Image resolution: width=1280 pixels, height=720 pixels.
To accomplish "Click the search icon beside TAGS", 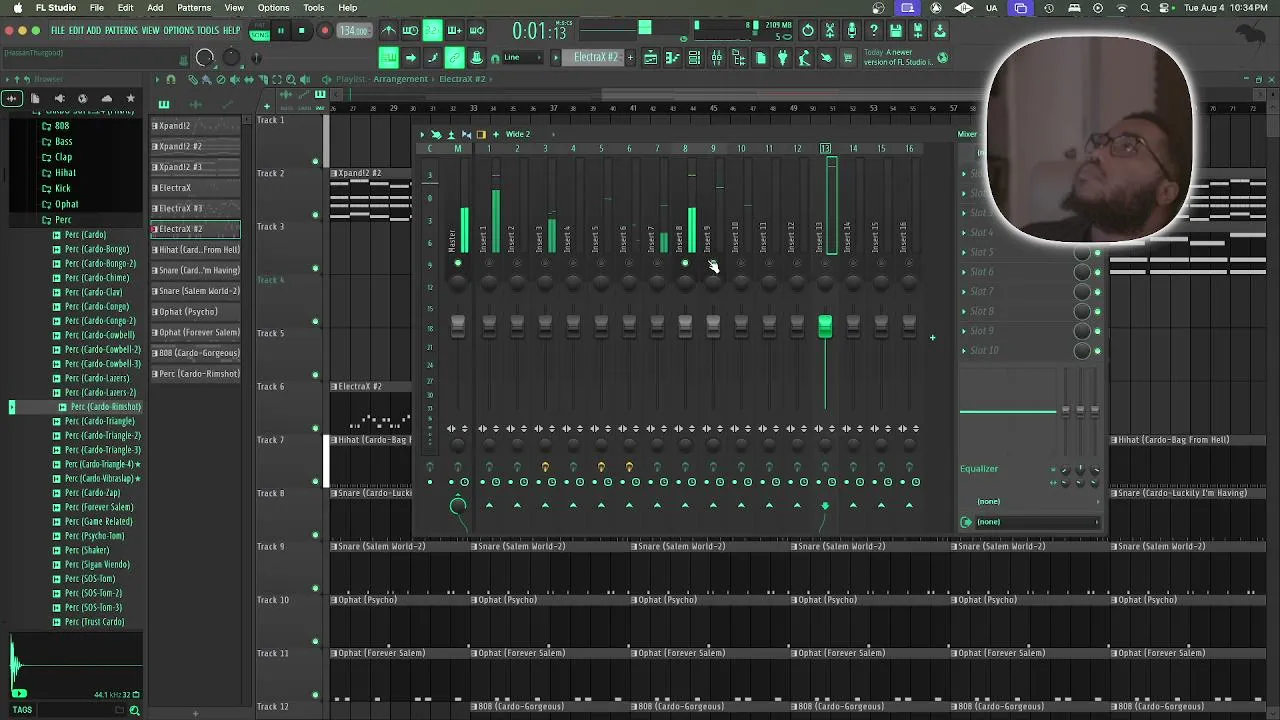I will click(x=134, y=710).
